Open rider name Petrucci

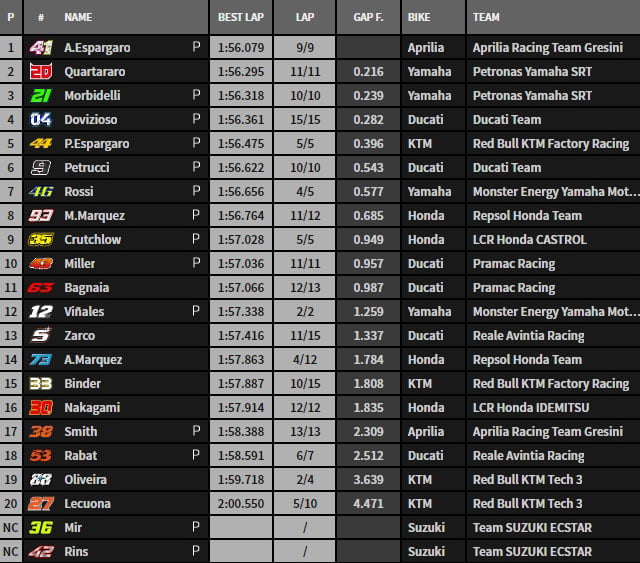88,168
